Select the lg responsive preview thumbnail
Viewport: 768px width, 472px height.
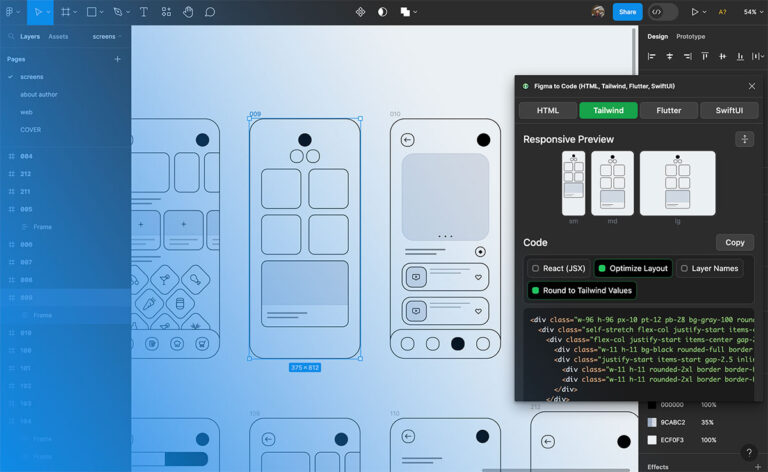[677, 183]
